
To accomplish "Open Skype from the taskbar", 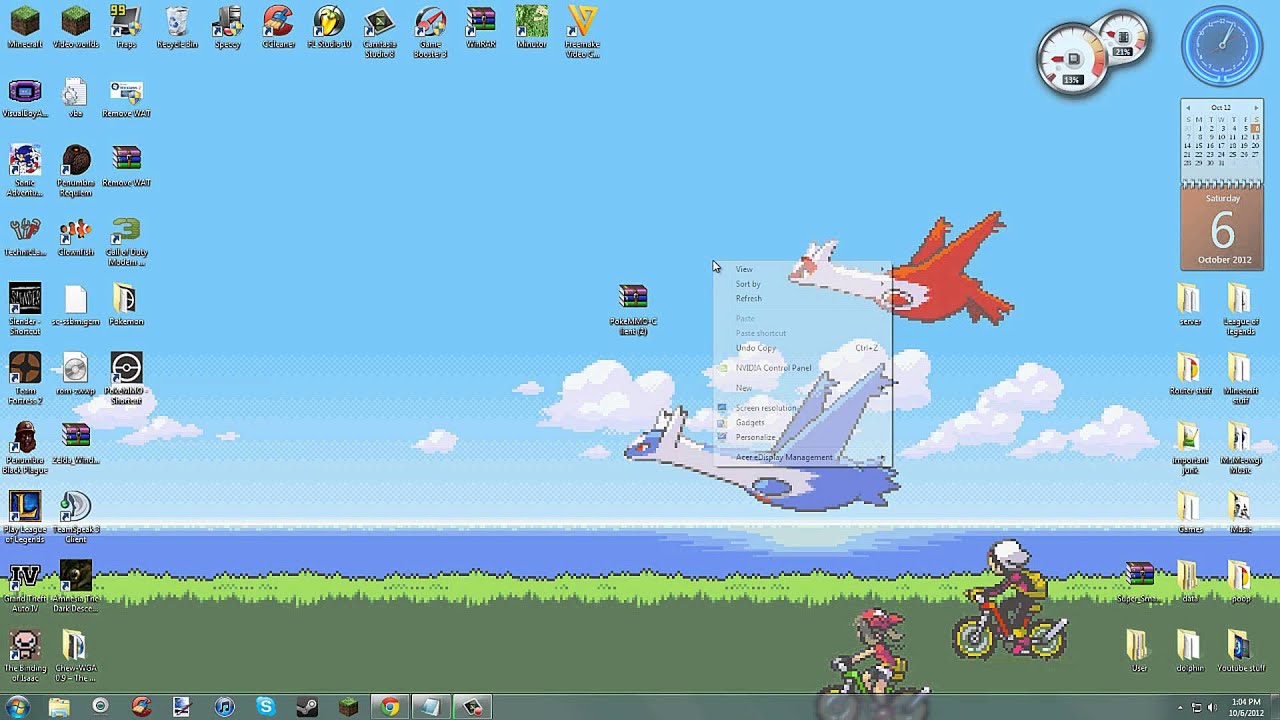I will 265,707.
